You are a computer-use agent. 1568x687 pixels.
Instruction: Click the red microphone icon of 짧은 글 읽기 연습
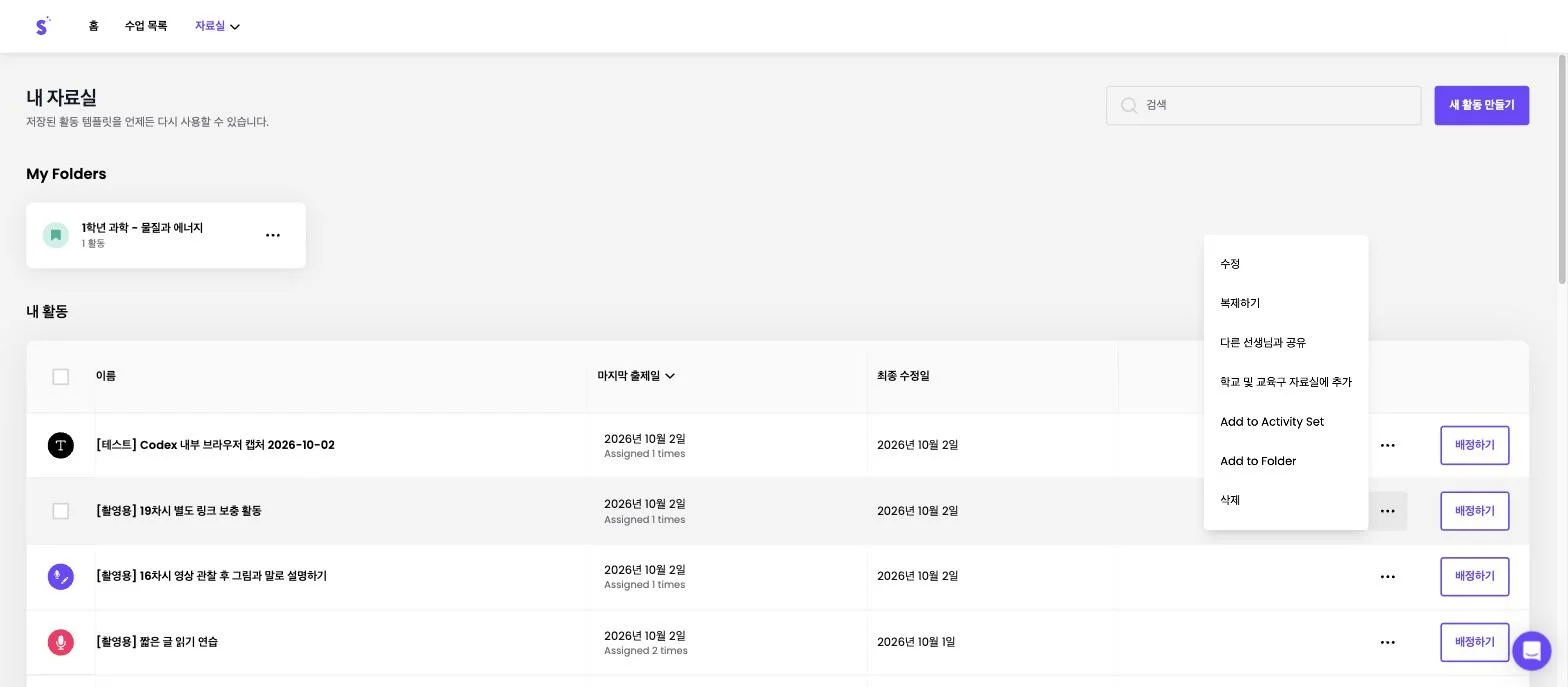click(x=61, y=642)
